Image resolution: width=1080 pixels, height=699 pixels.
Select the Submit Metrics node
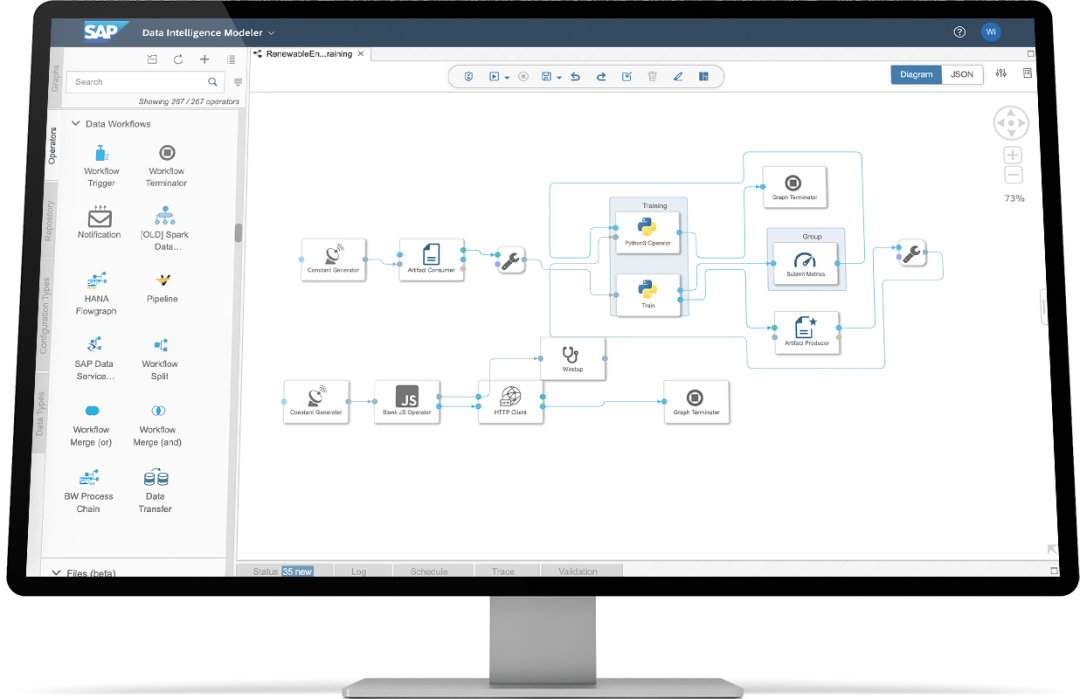[x=805, y=264]
